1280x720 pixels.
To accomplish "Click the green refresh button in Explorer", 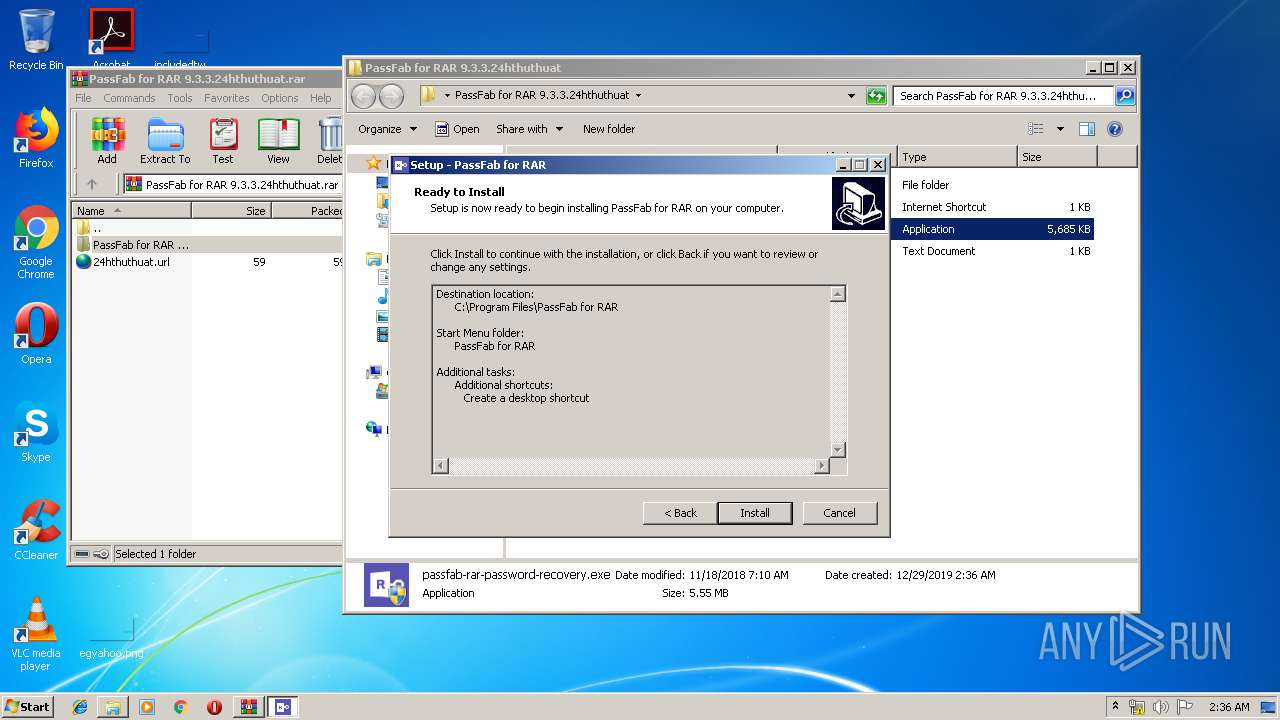I will (876, 96).
